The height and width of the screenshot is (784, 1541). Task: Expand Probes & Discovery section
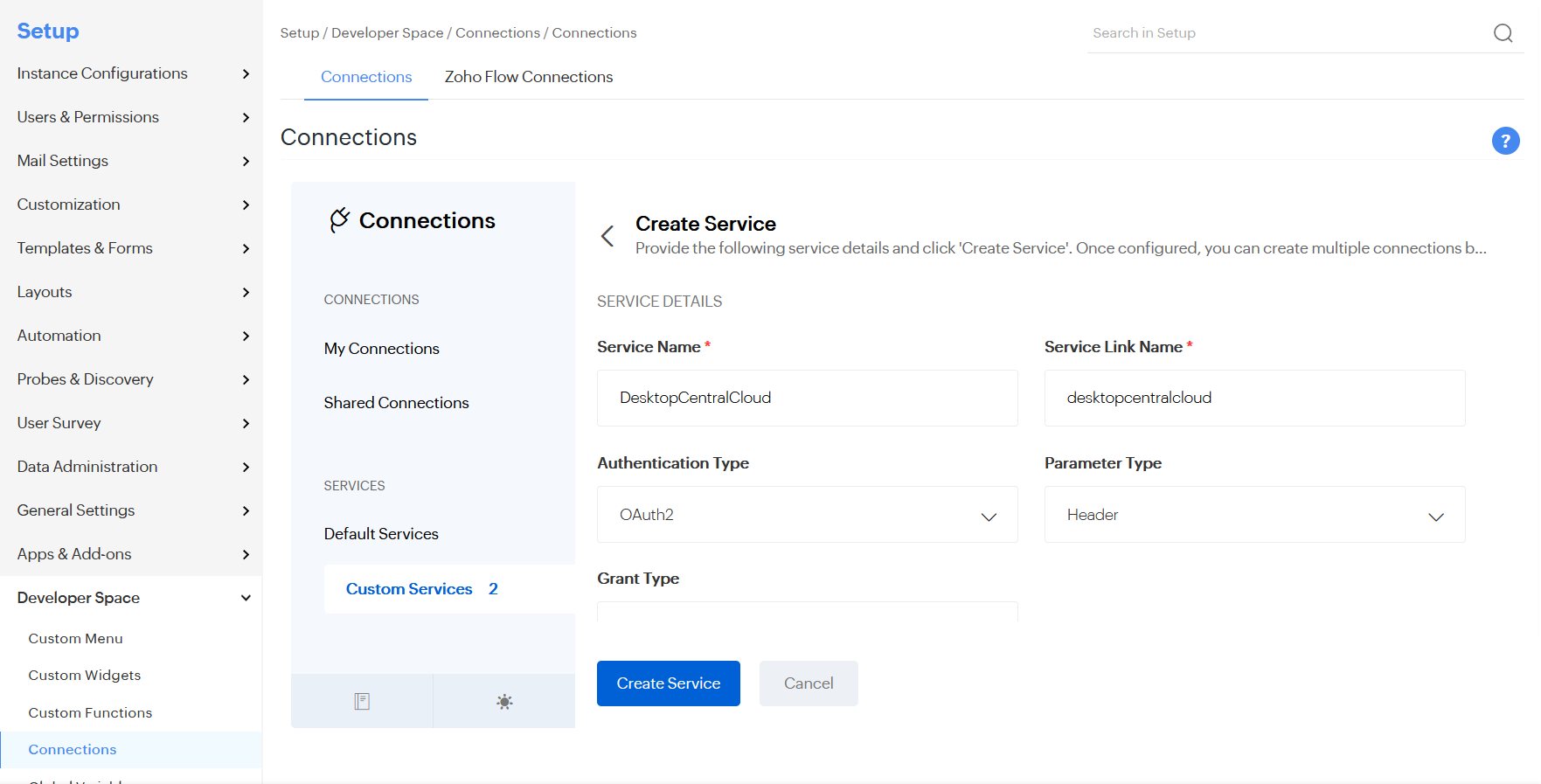click(131, 379)
